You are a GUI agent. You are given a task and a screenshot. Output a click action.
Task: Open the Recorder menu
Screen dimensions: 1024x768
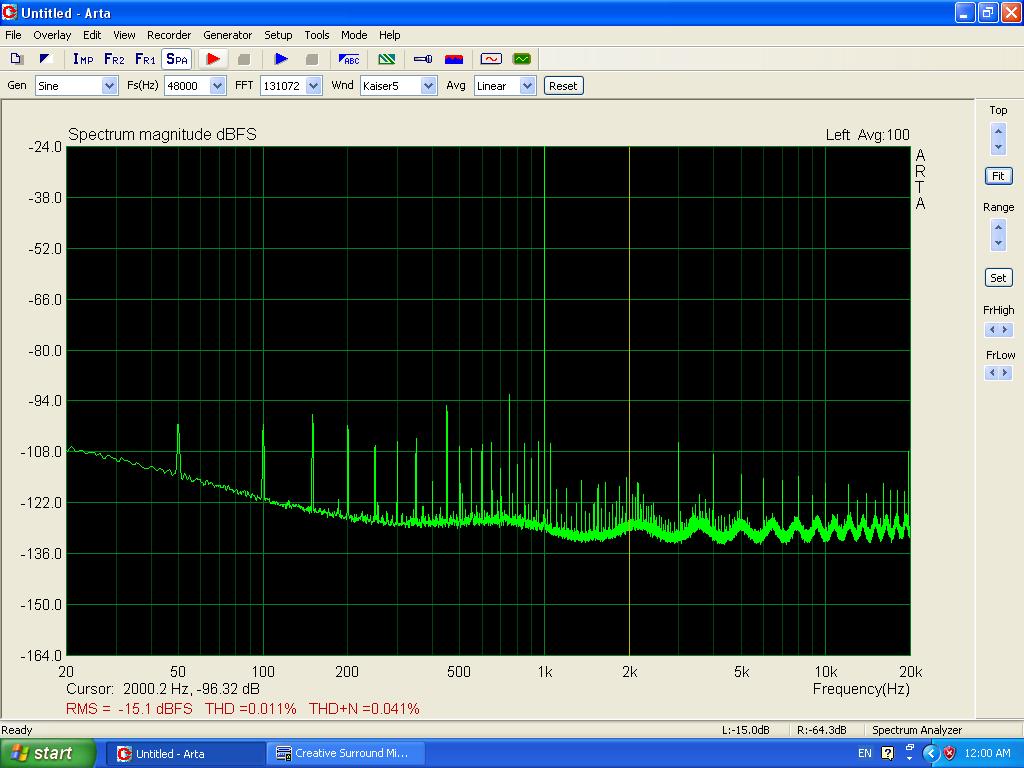click(x=169, y=35)
